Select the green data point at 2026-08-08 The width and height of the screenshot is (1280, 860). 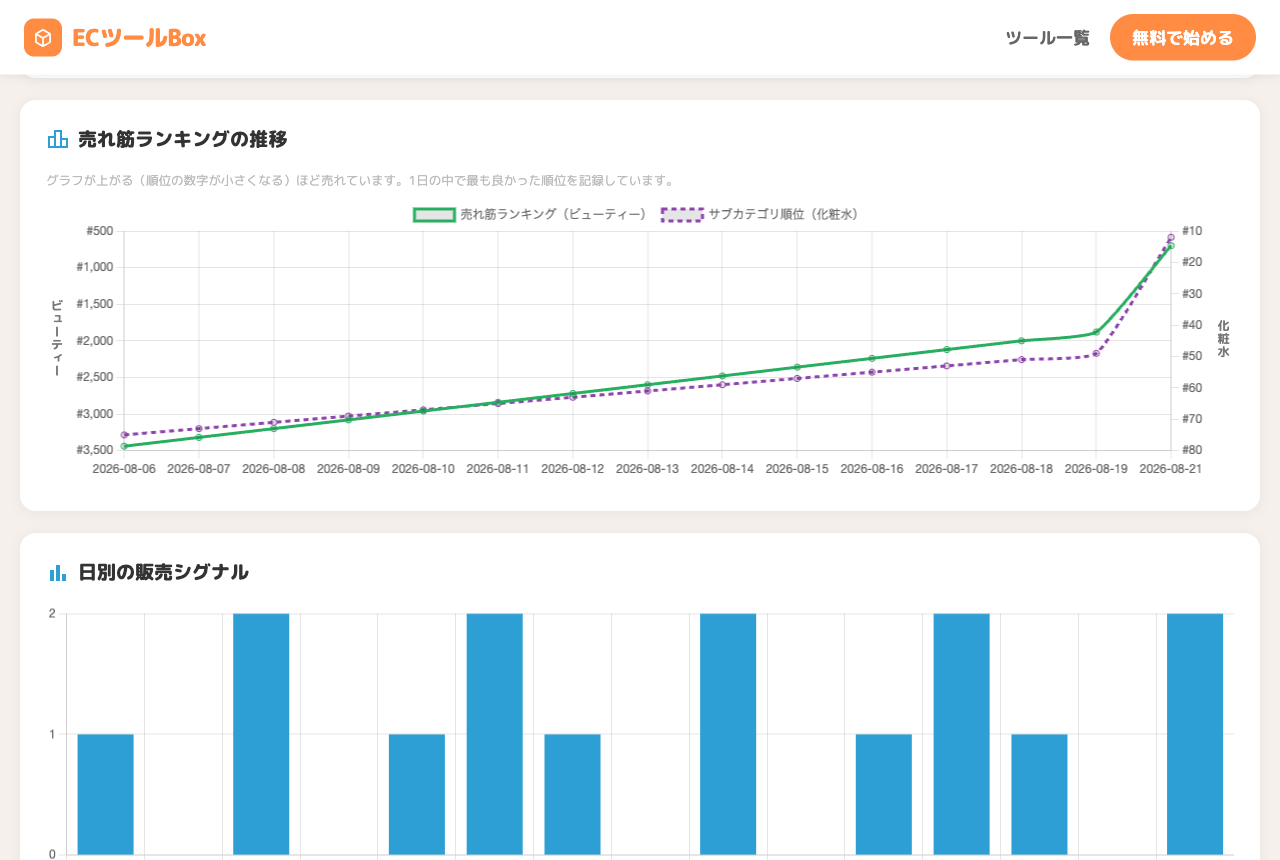[274, 428]
